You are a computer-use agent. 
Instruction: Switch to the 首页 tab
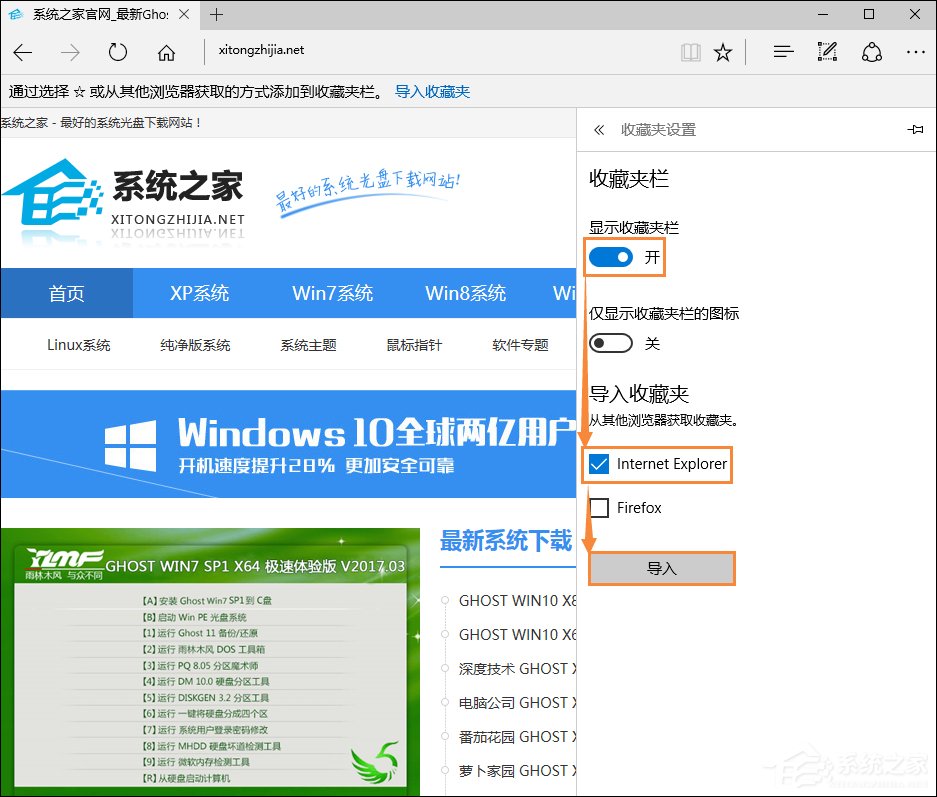click(66, 293)
